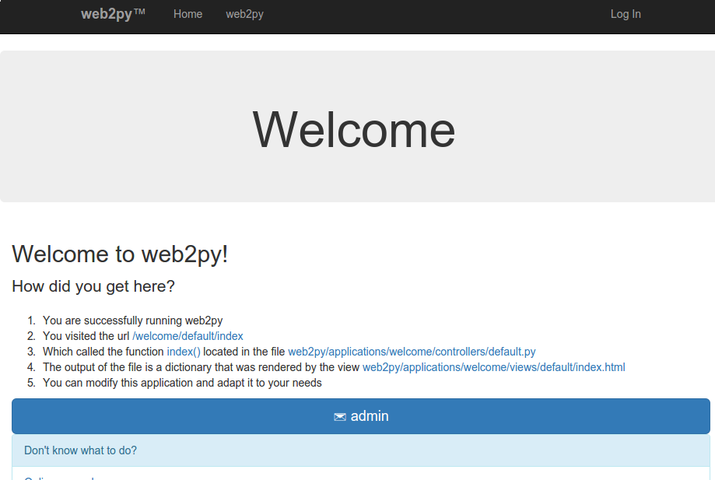Follow the /welcome/default/index link
The width and height of the screenshot is (715, 480).
point(188,336)
